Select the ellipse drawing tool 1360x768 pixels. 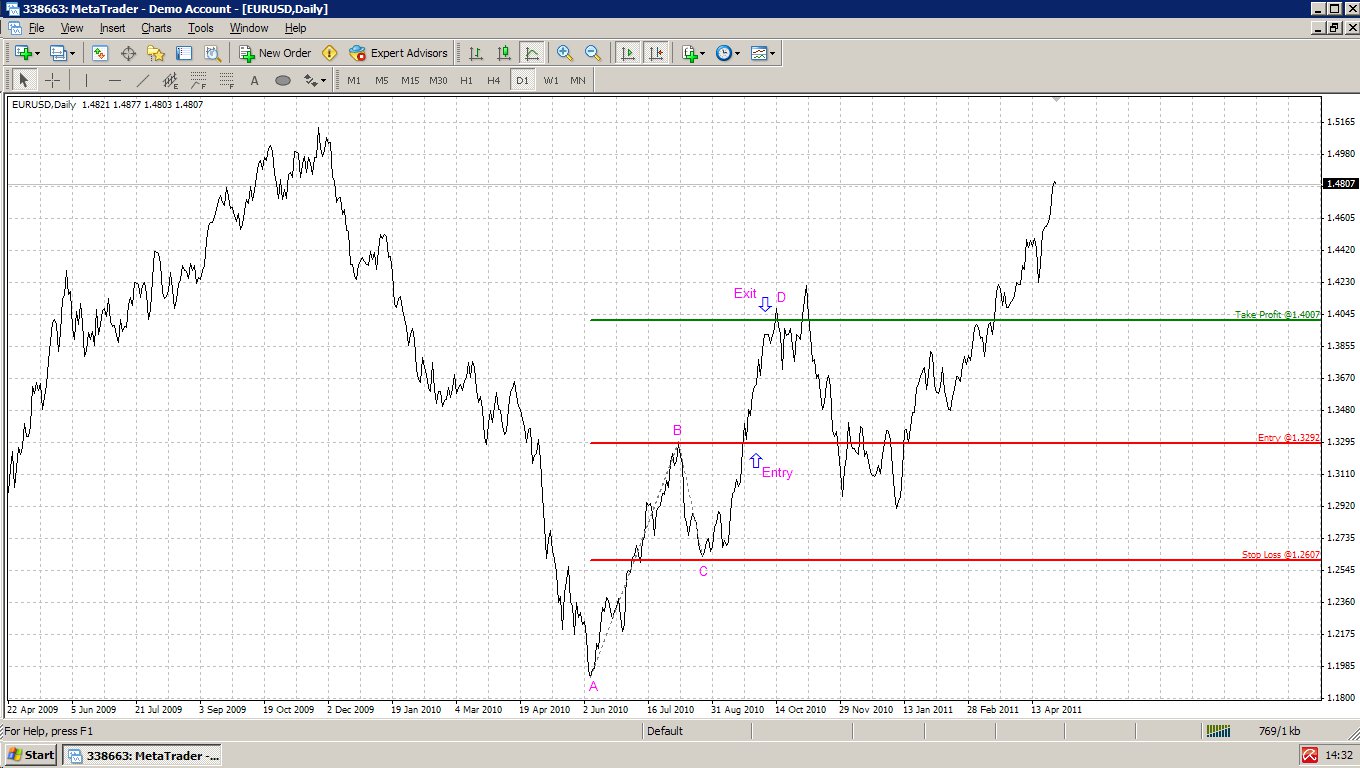(283, 80)
